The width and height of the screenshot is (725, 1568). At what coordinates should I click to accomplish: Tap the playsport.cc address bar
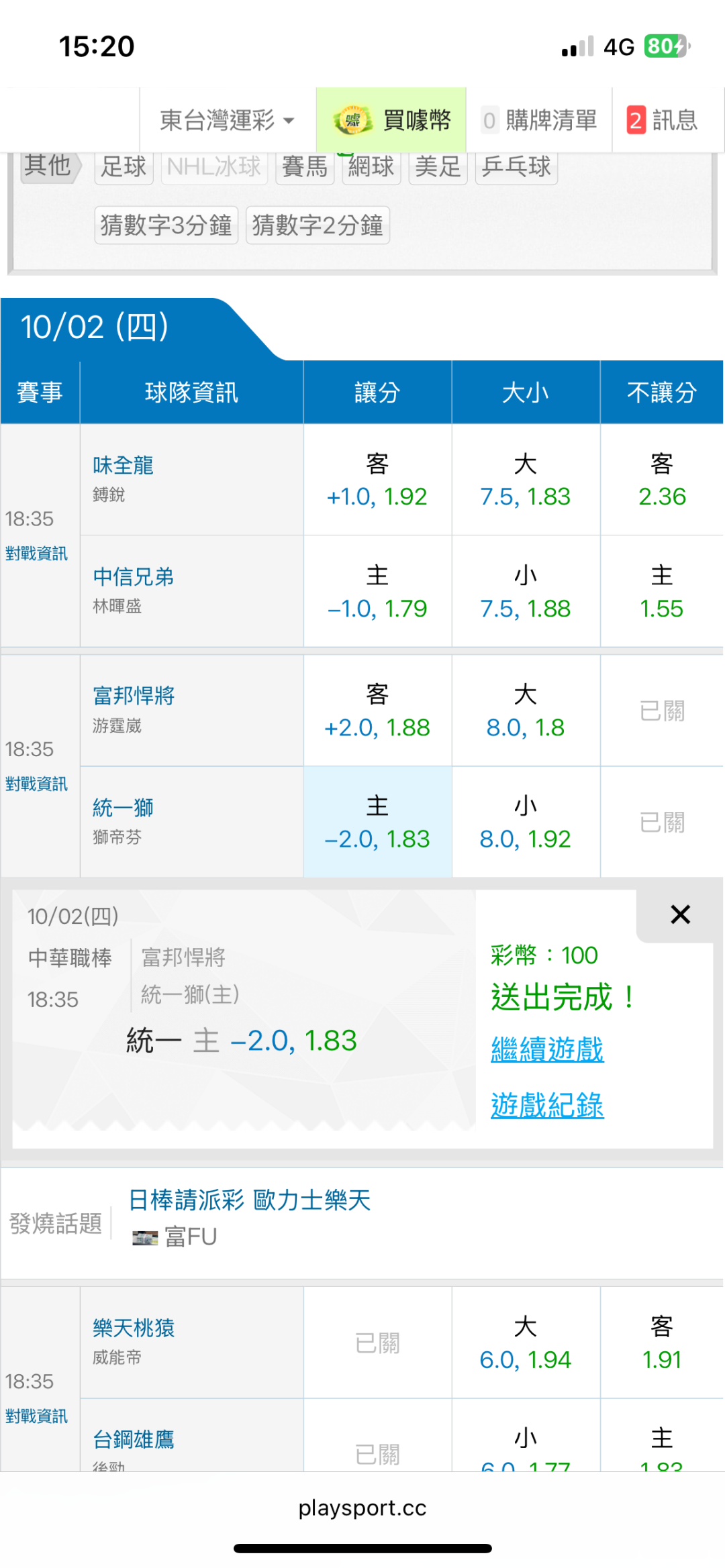pyautogui.click(x=362, y=1508)
